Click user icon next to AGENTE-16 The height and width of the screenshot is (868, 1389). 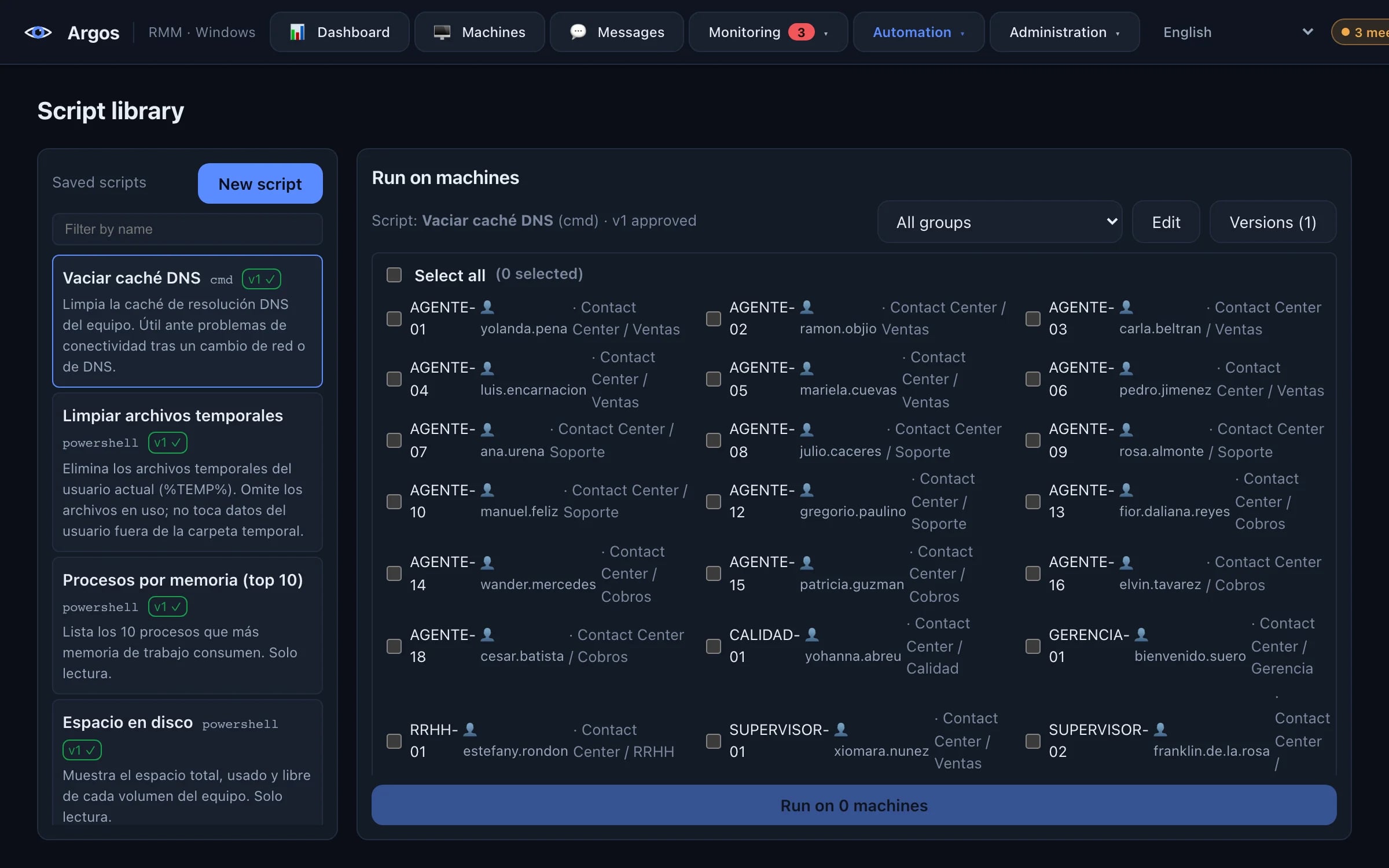(x=1126, y=562)
